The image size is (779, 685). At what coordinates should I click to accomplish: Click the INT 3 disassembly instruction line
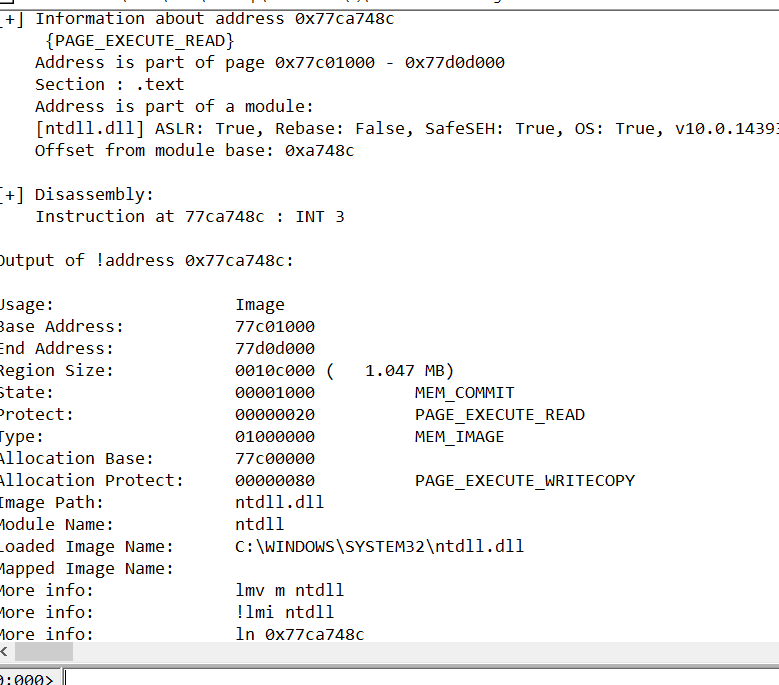point(190,216)
